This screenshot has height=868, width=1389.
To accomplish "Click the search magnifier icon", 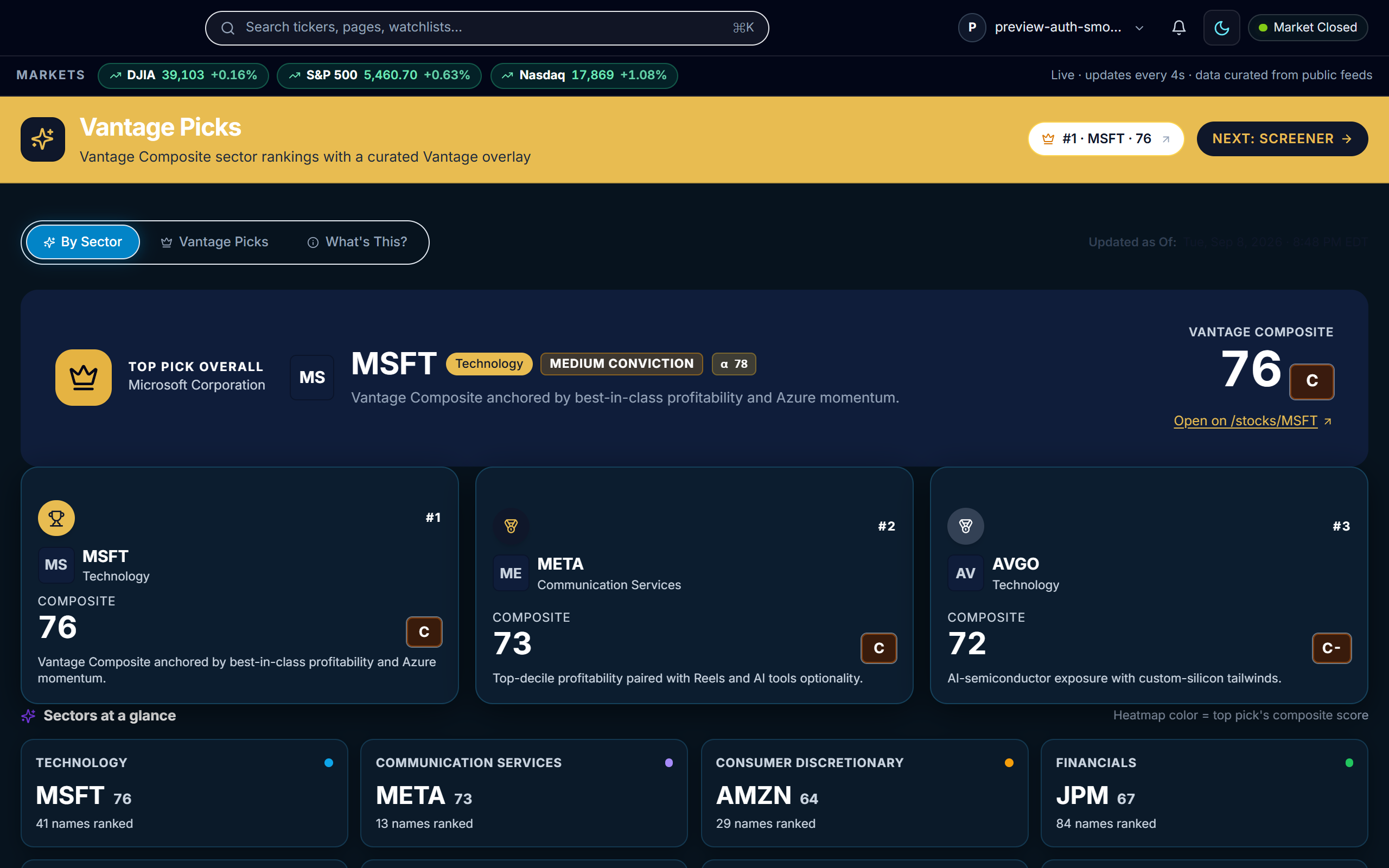I will click(228, 28).
